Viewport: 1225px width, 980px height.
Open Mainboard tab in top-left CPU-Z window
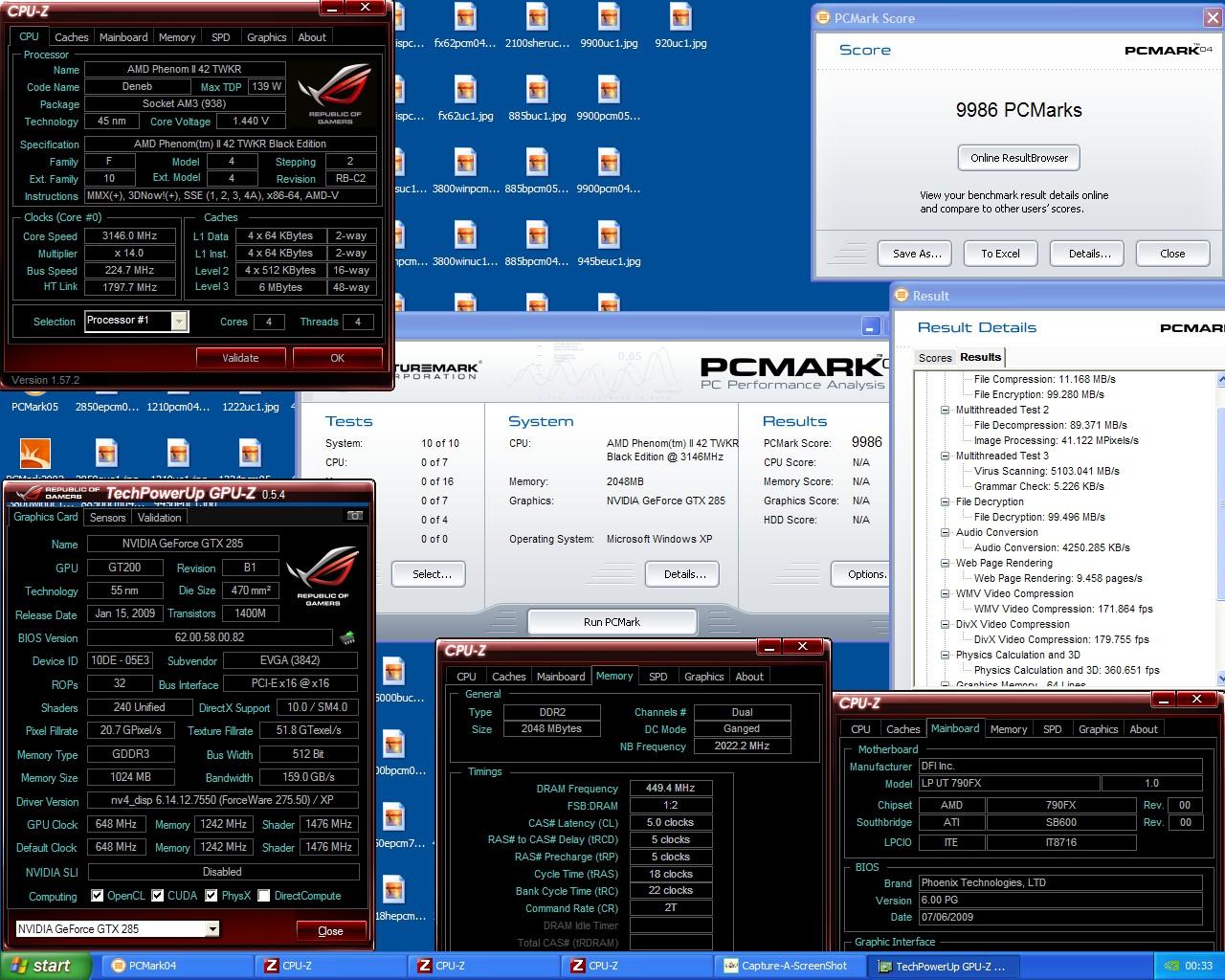click(x=123, y=37)
